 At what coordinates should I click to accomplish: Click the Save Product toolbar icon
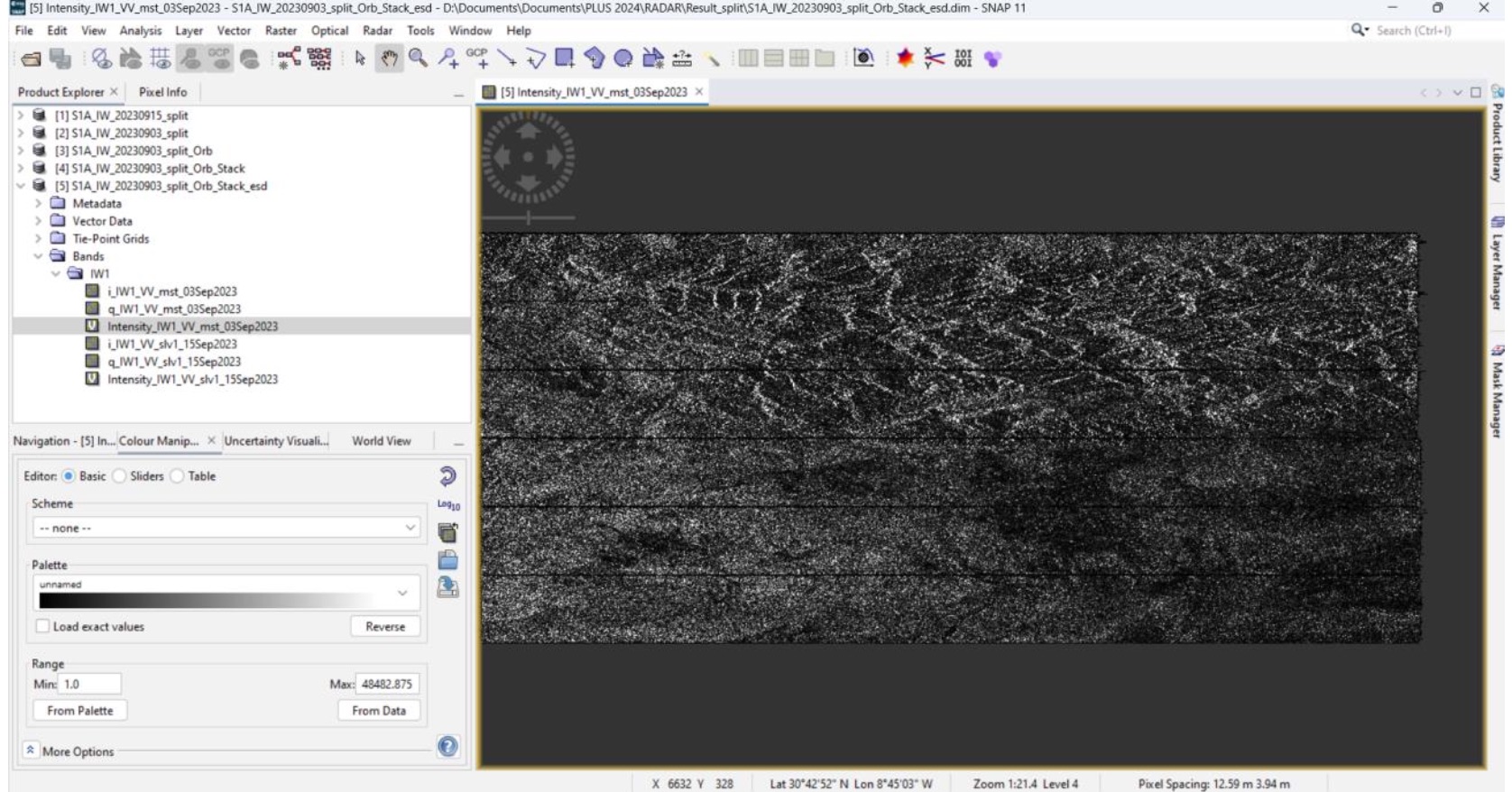[x=60, y=60]
